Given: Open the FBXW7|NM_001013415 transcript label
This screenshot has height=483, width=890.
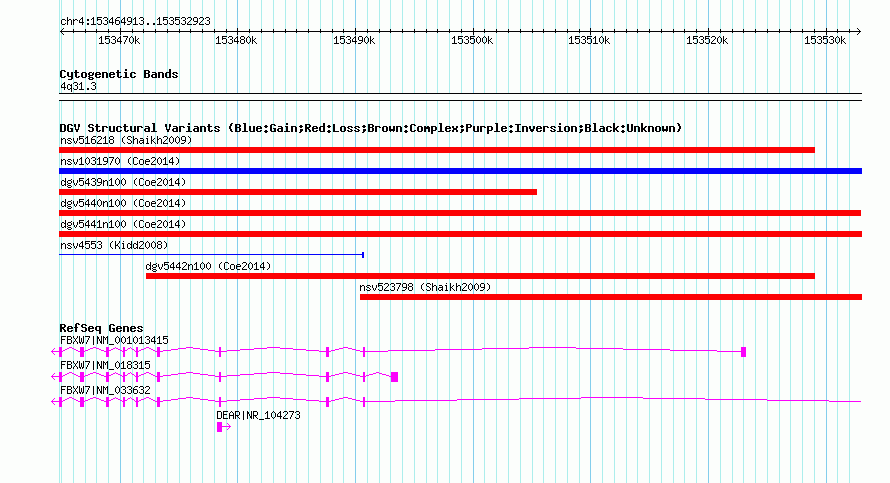Looking at the screenshot, I should click(x=114, y=341).
